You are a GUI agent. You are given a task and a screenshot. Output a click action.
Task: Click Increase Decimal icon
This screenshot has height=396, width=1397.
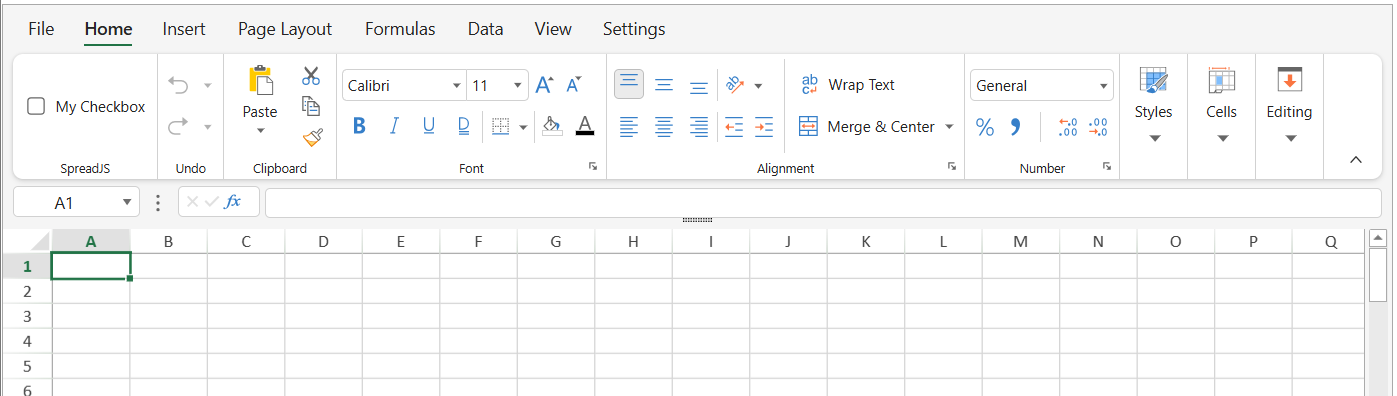point(1067,127)
